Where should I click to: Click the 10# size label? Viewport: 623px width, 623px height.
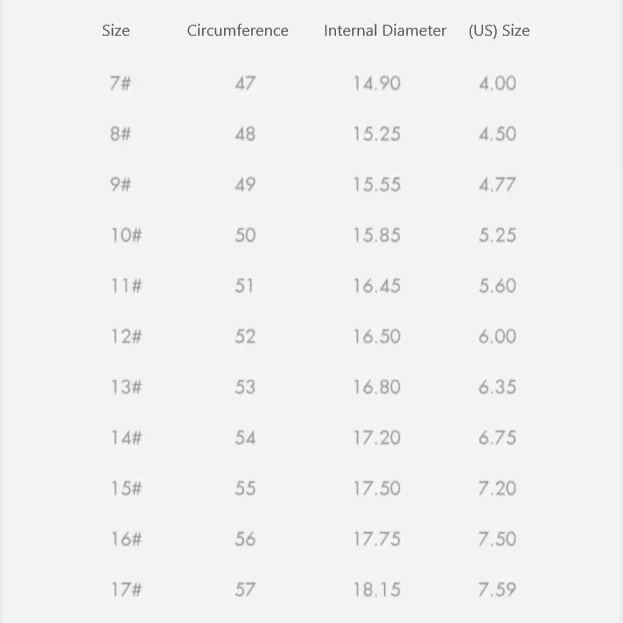(x=126, y=235)
